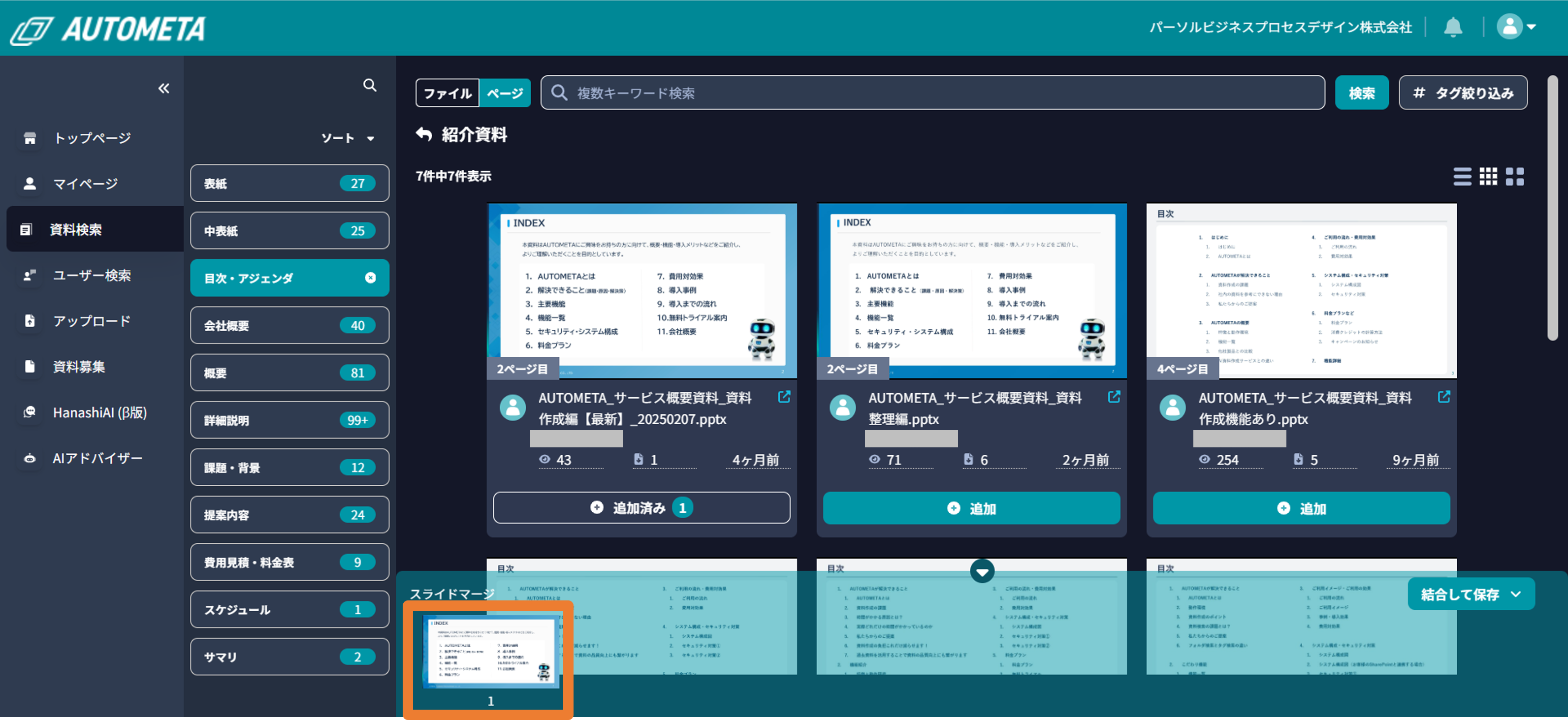This screenshot has width=1568, height=720.
Task: Filter by サマリ category
Action: tap(290, 657)
